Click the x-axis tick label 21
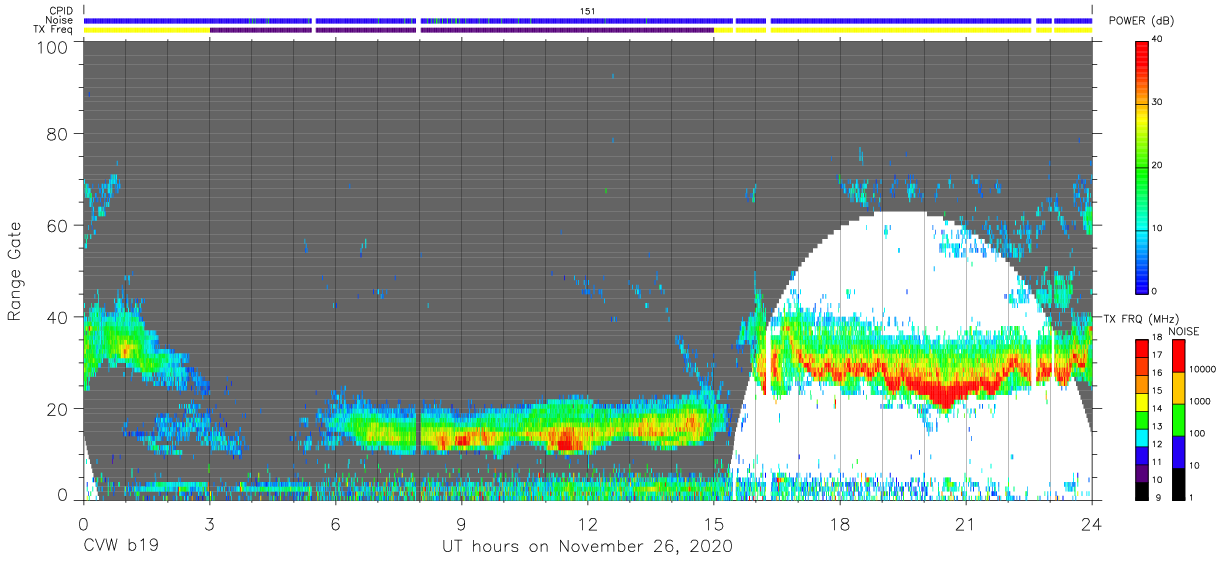 (966, 523)
